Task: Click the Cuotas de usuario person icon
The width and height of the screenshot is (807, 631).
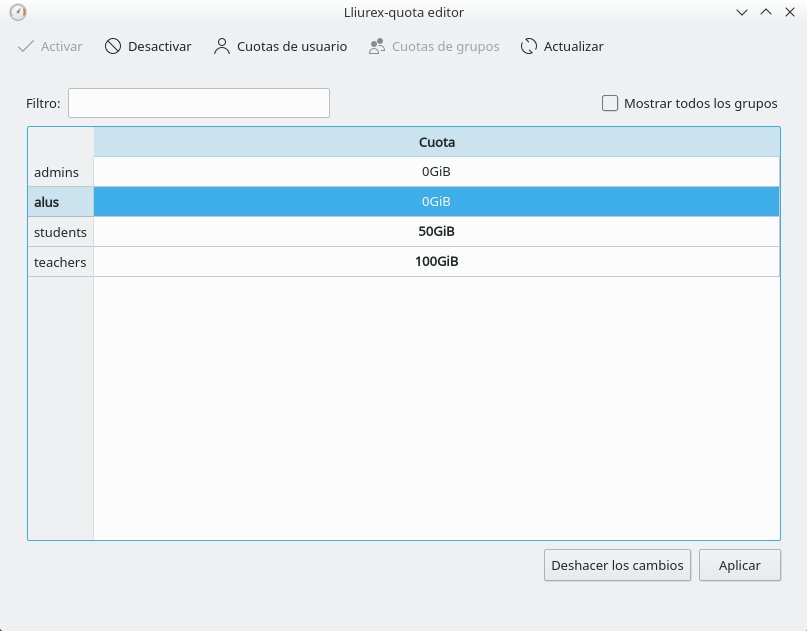Action: [222, 46]
